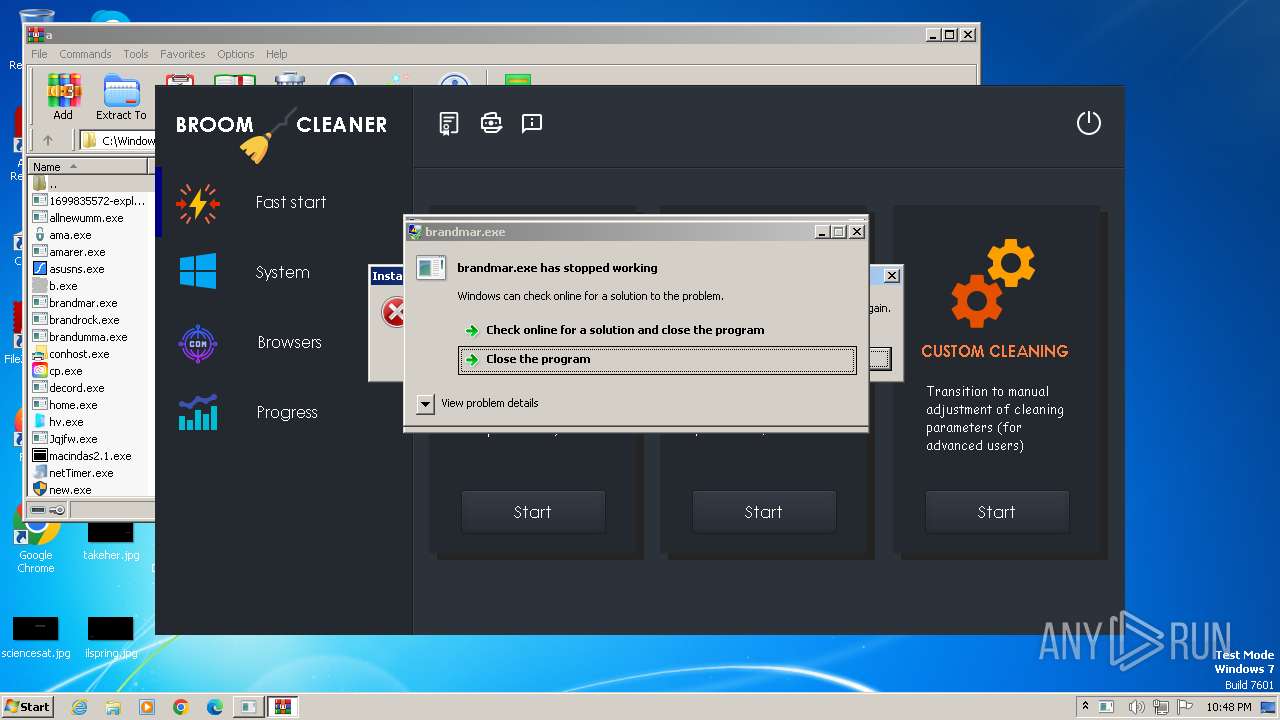Click the taskbar clock 10:48 PM

click(x=1228, y=707)
